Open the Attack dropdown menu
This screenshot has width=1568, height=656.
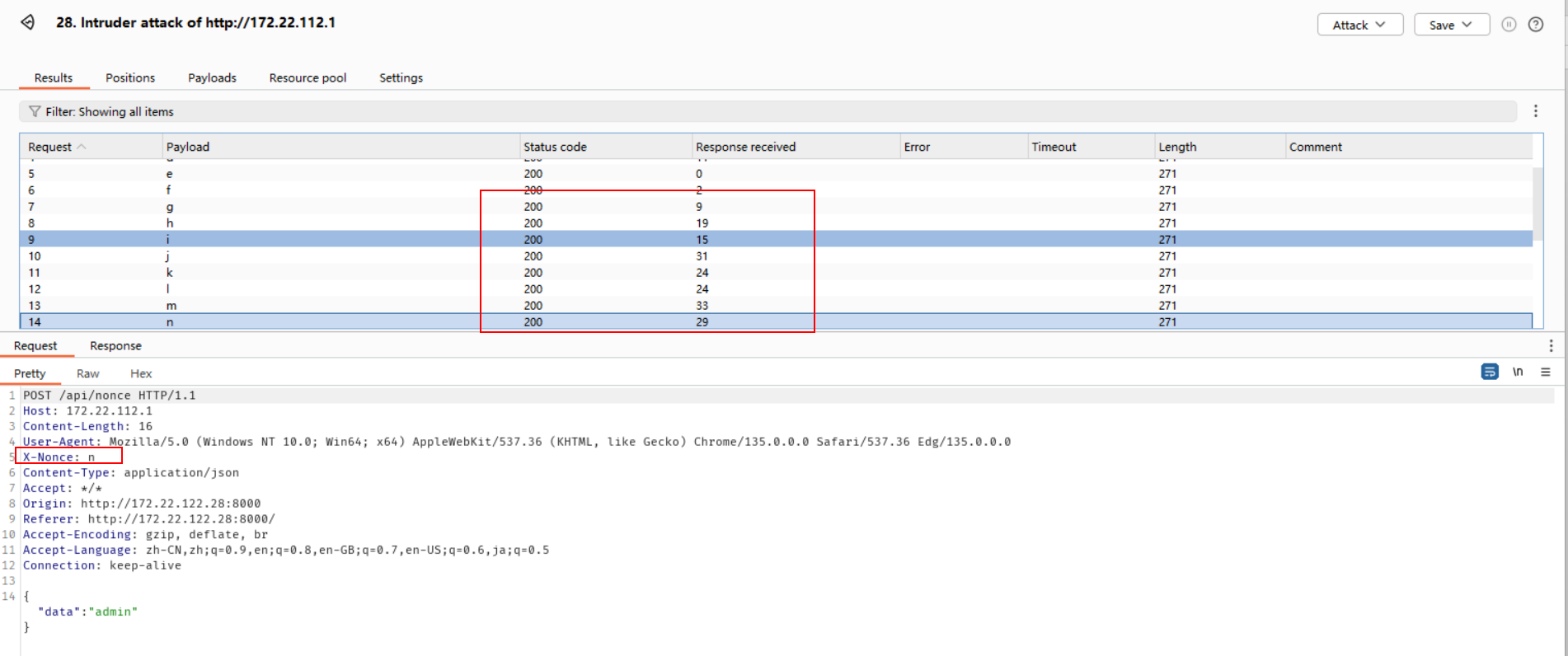(1360, 25)
